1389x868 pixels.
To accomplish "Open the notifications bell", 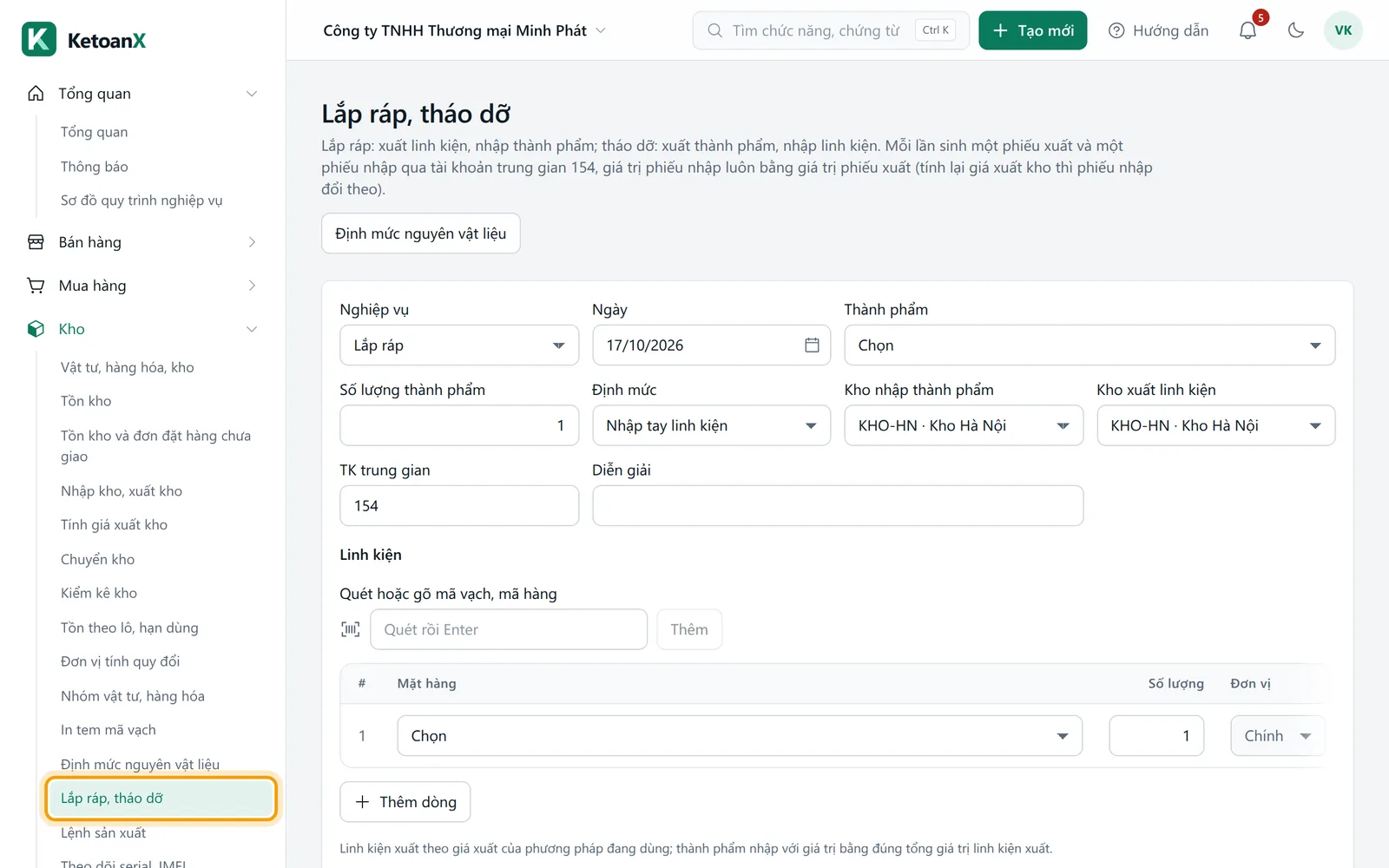I will click(1247, 30).
